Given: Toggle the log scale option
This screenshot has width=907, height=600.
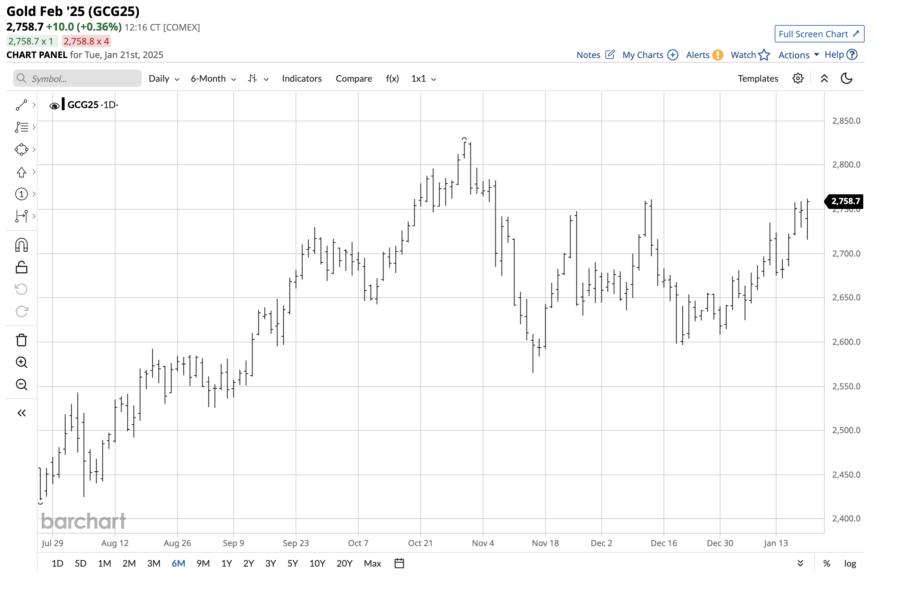Looking at the screenshot, I should [x=849, y=563].
